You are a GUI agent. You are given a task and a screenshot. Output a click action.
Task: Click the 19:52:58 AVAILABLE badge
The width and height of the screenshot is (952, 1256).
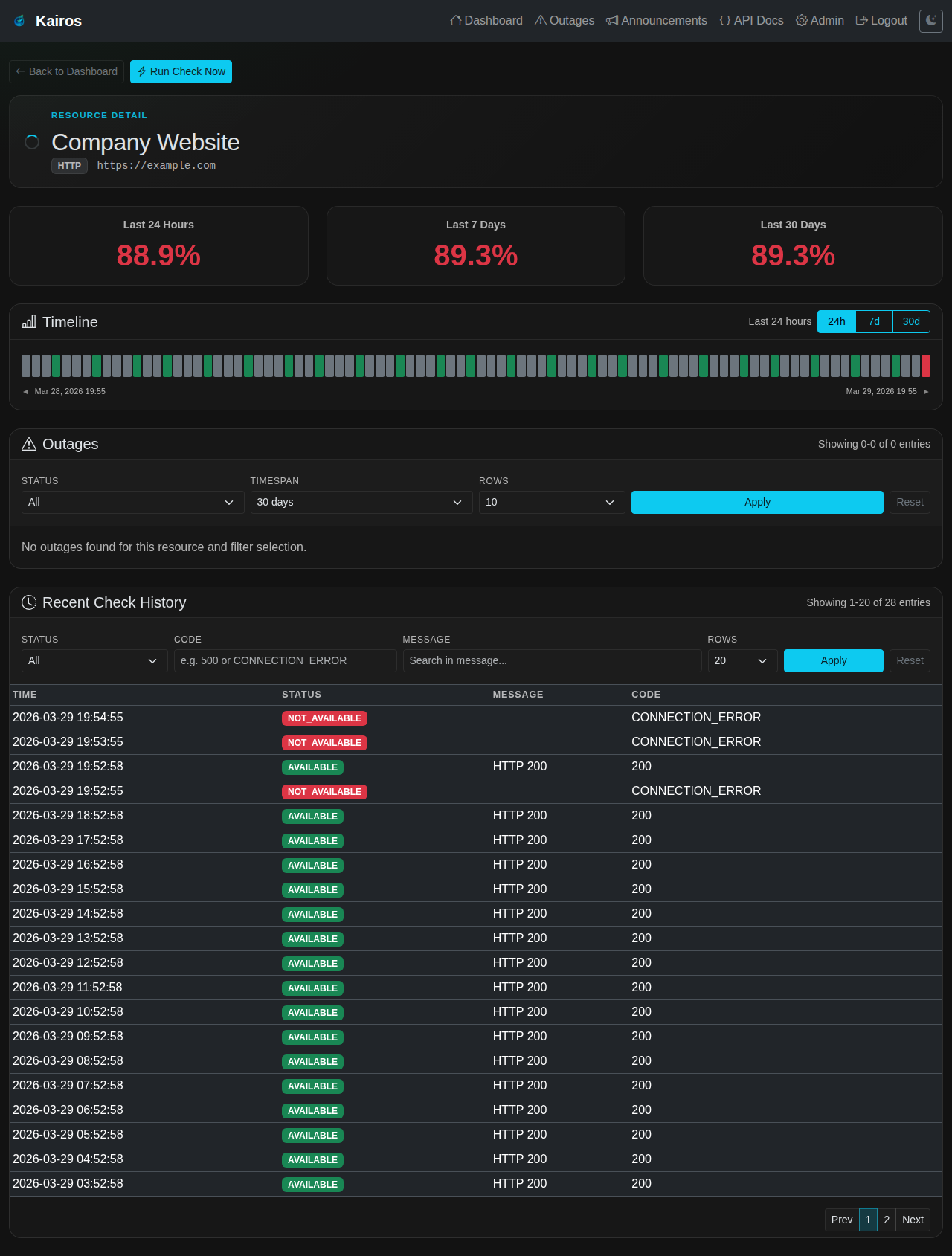point(312,767)
